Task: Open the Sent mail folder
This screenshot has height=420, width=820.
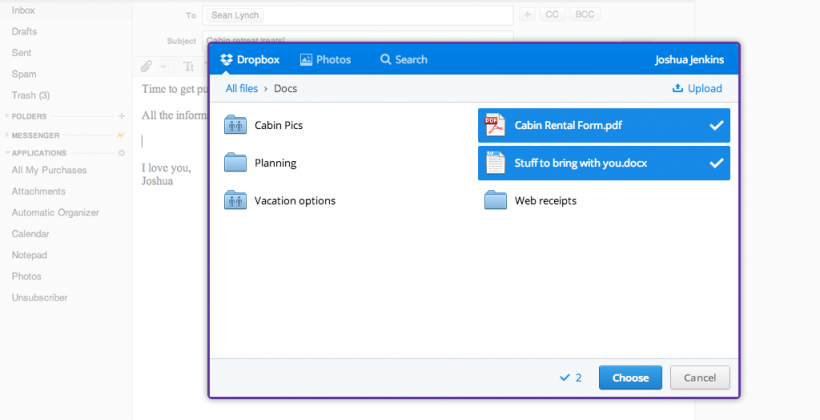Action: click(21, 53)
